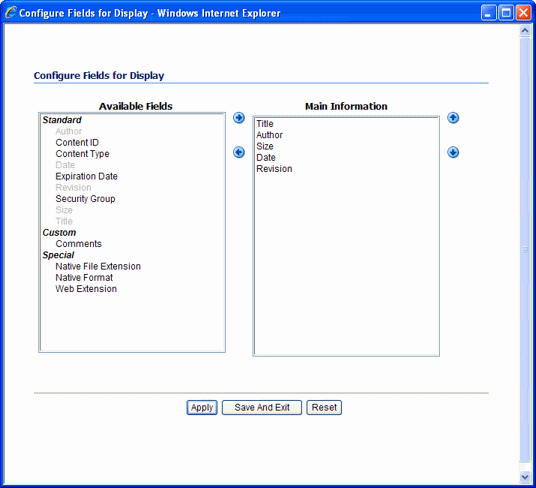Close the Configure Fields window
This screenshot has width=536, height=488.
tap(523, 13)
